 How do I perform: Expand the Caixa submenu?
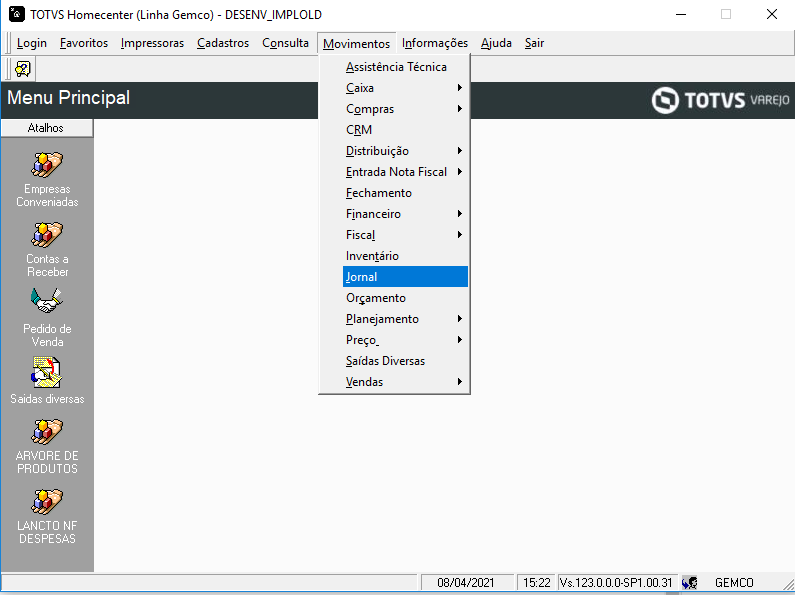tap(405, 88)
